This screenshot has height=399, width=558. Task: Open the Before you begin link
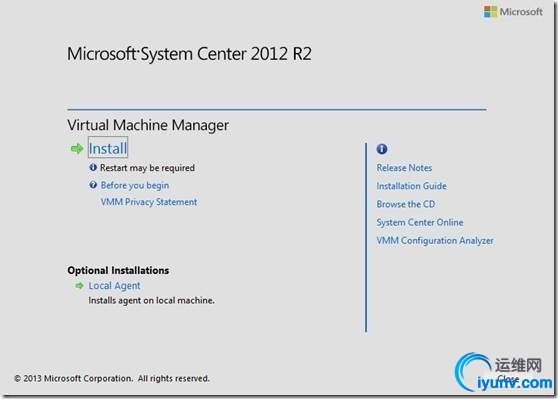pos(135,185)
